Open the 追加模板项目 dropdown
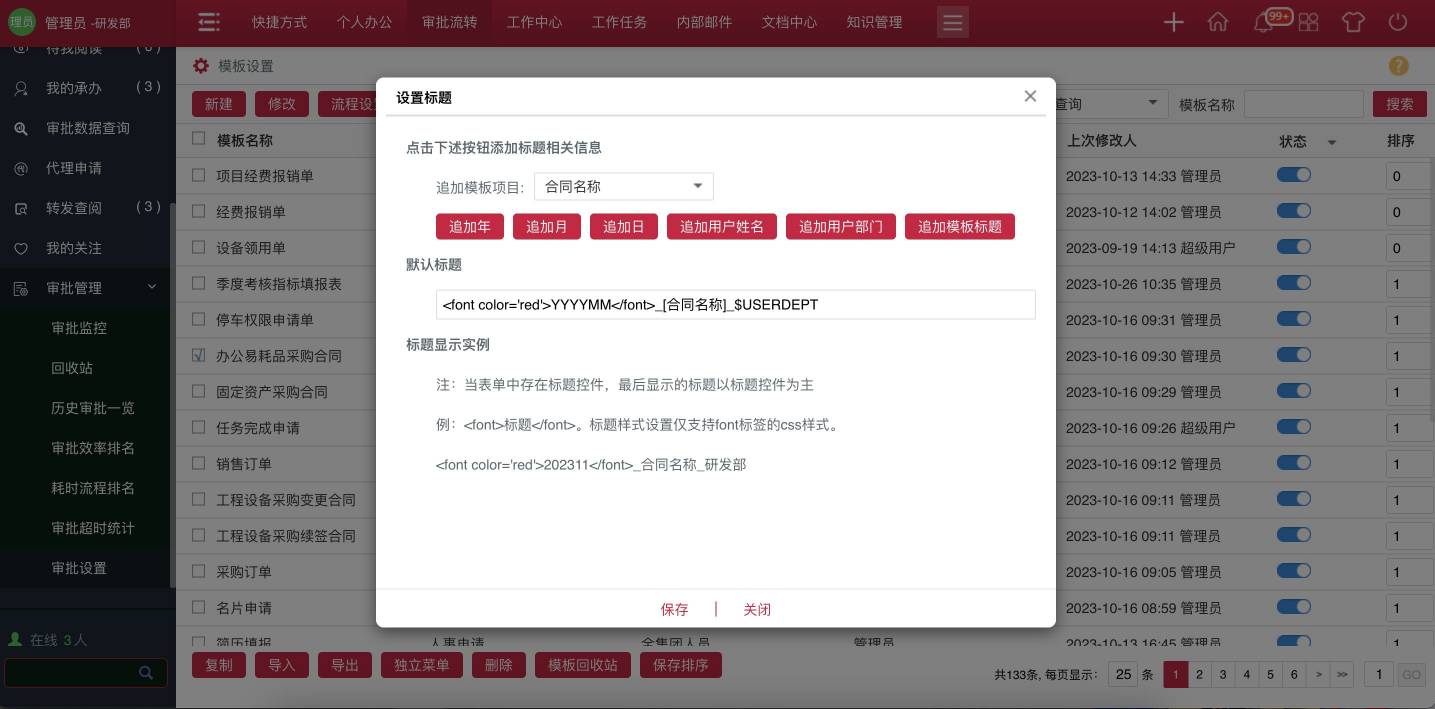The height and width of the screenshot is (709, 1435). pos(624,186)
